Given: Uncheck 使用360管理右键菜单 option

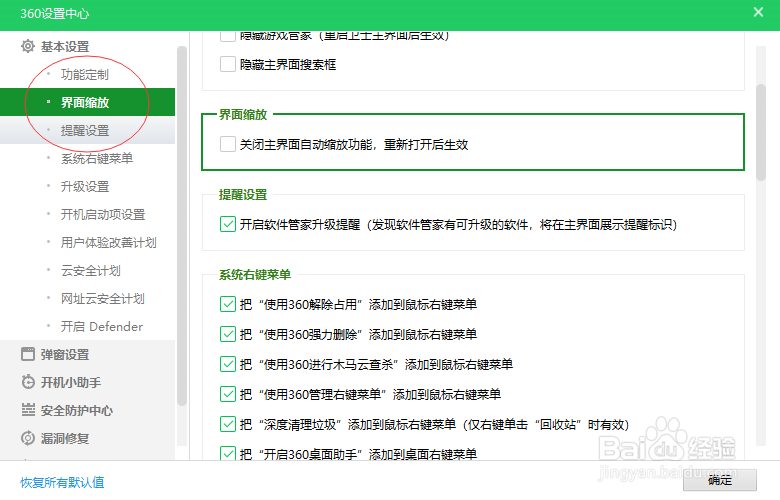Looking at the screenshot, I should (x=228, y=394).
